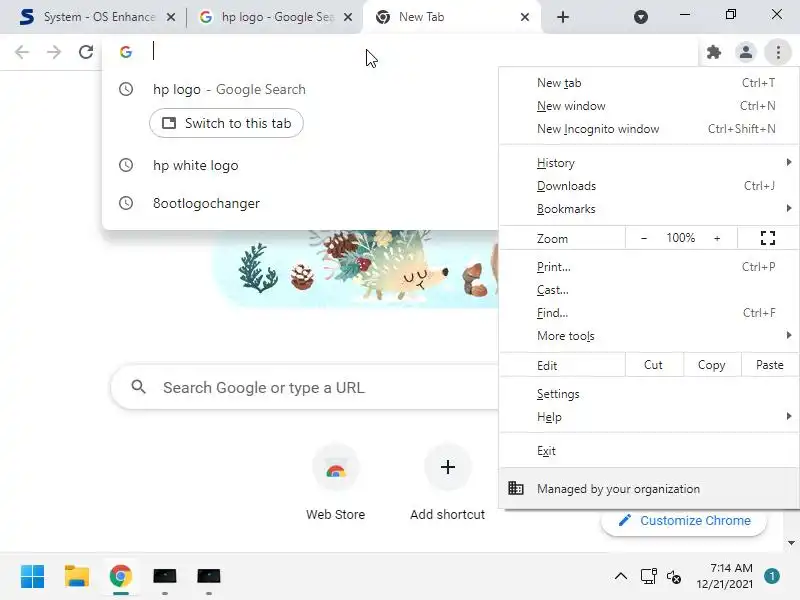This screenshot has height=600, width=800.
Task: Expand the Help submenu
Action: click(649, 417)
